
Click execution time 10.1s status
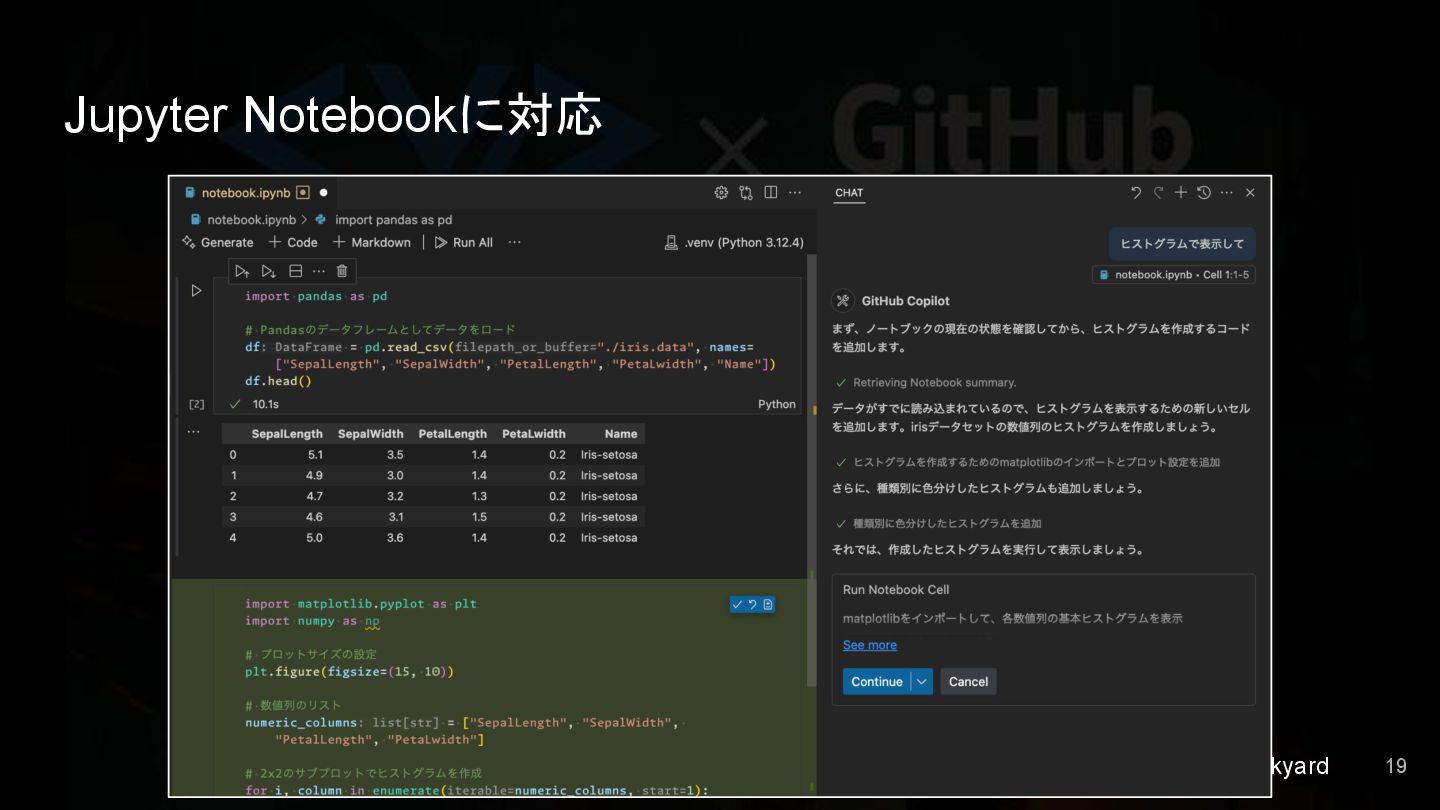coord(265,404)
